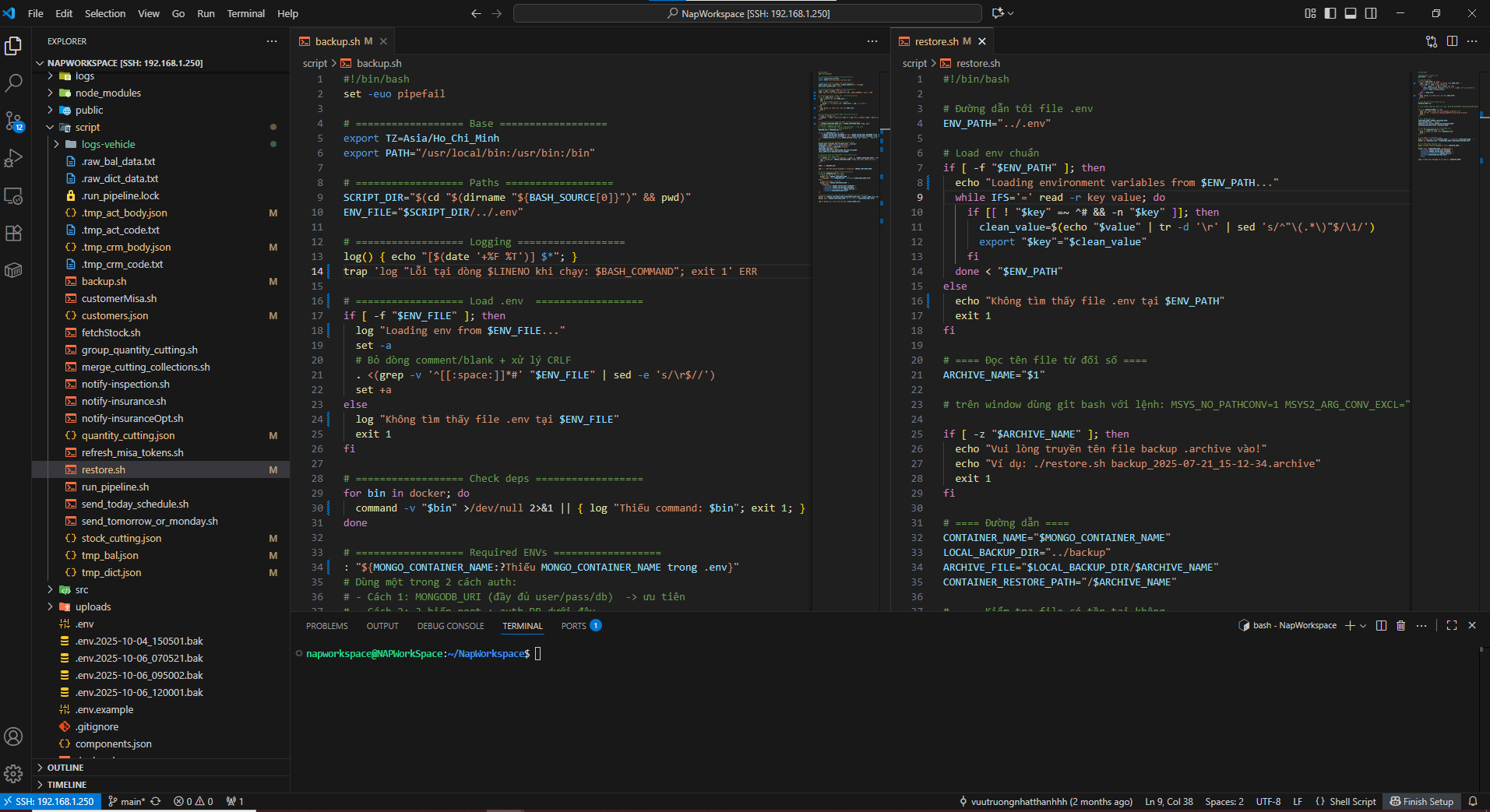The width and height of the screenshot is (1490, 812).
Task: Toggle Primary Side Bar visibility
Action: coord(1330,13)
